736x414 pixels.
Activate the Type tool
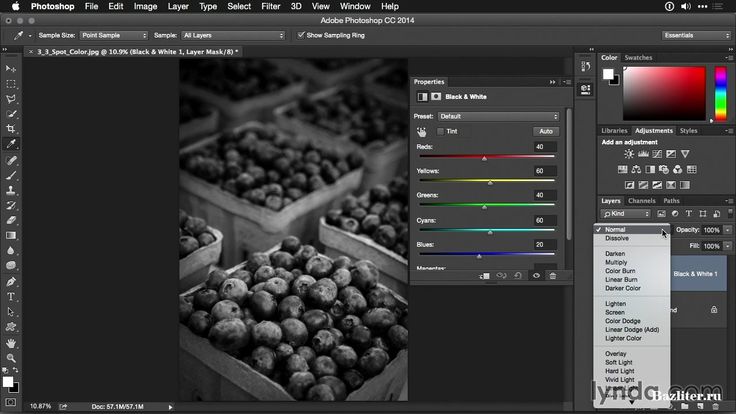click(x=11, y=296)
